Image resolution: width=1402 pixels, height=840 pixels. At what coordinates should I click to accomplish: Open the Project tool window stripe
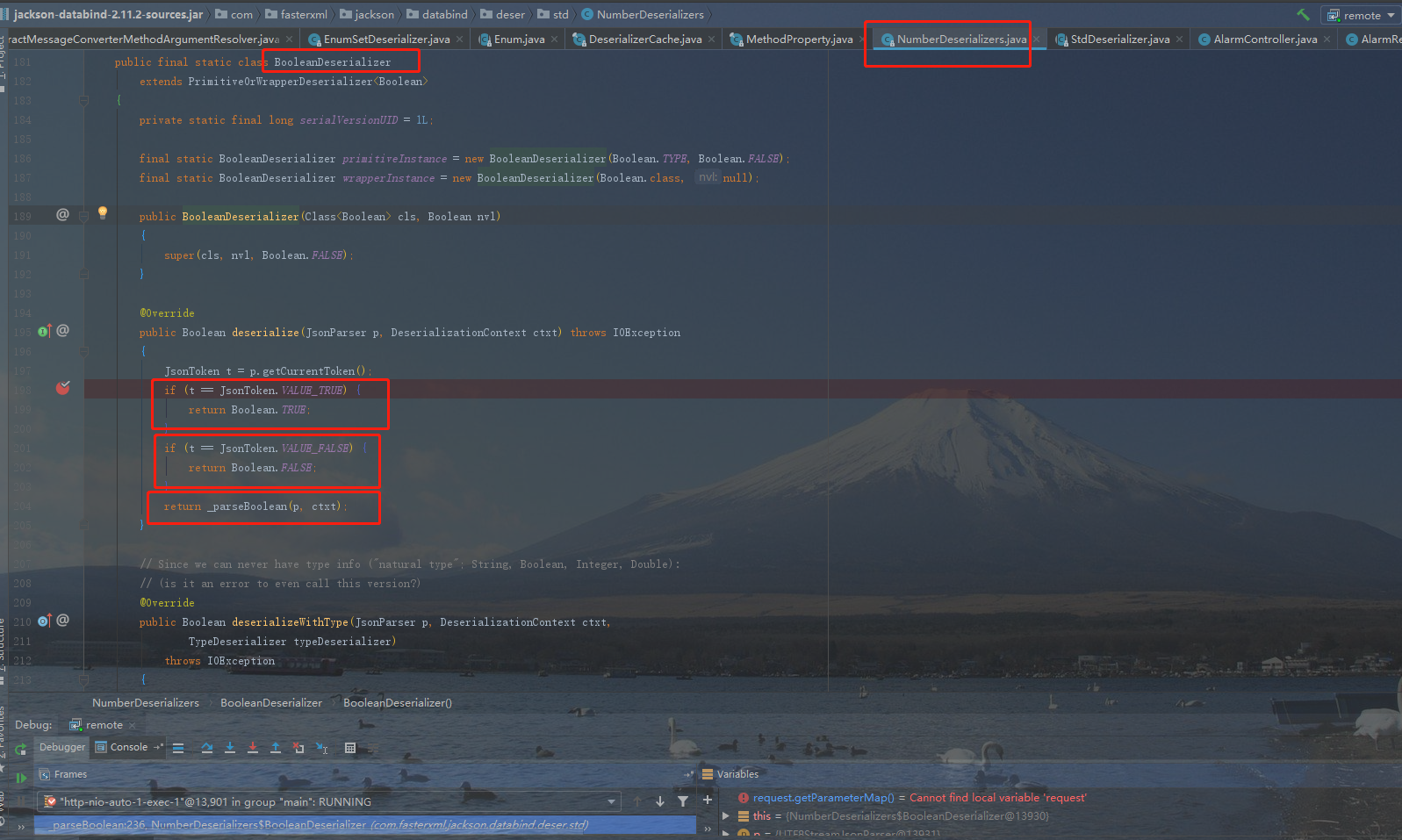3,61
